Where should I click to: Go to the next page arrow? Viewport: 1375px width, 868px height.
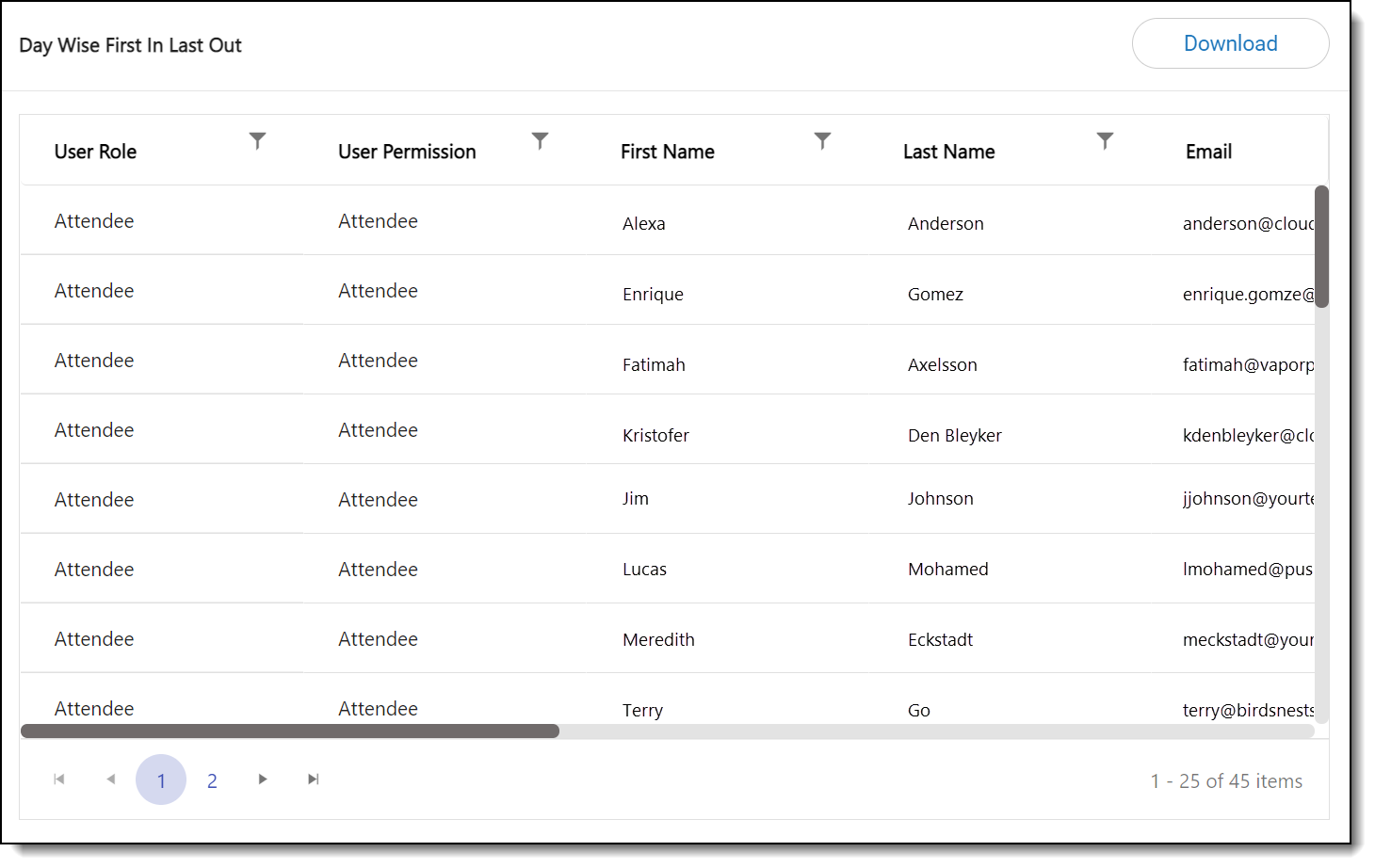point(263,780)
